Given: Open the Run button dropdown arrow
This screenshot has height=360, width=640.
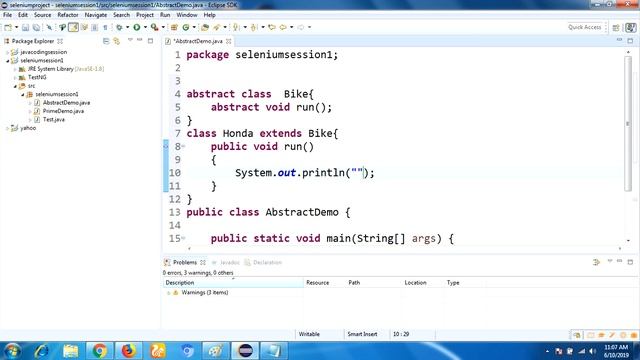Looking at the screenshot, I should click(145, 27).
